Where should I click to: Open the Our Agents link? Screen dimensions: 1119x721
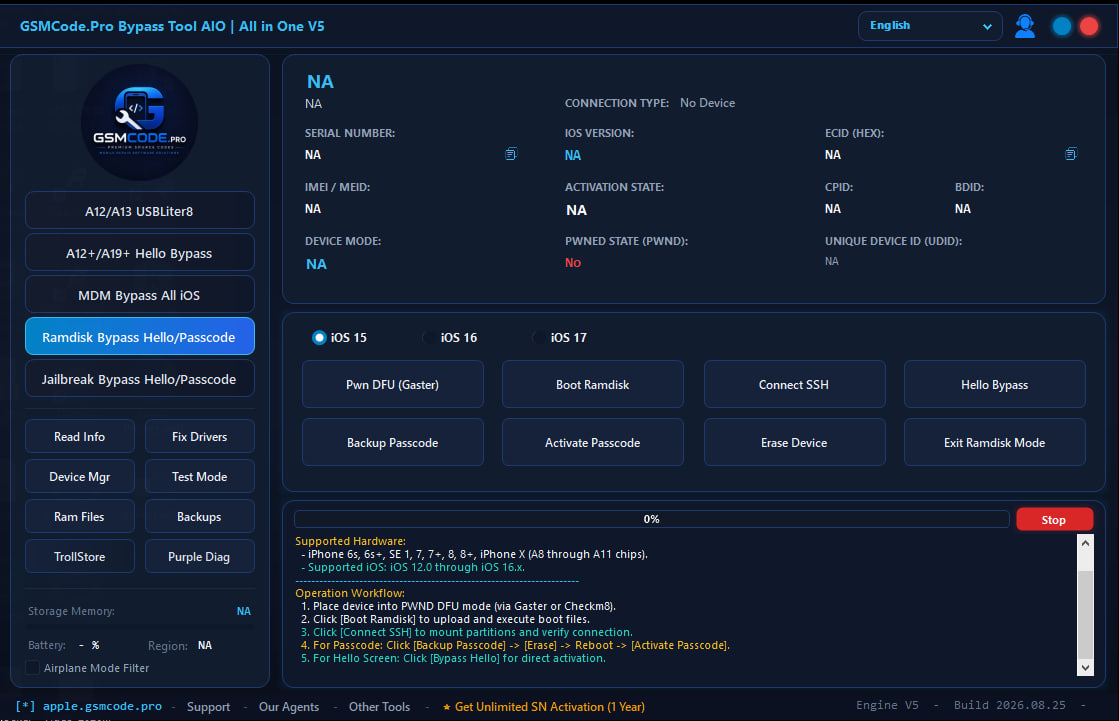click(x=289, y=706)
